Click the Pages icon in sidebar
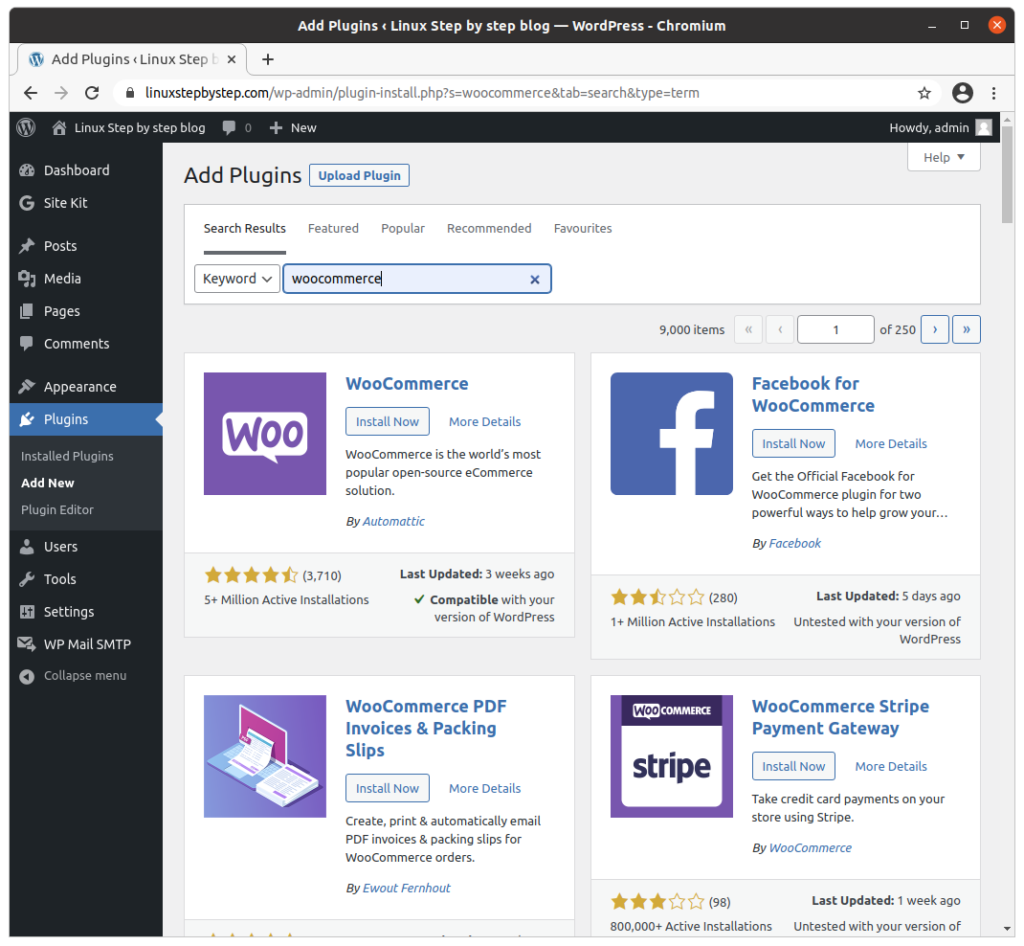The width and height of the screenshot is (1024, 946). pos(27,311)
